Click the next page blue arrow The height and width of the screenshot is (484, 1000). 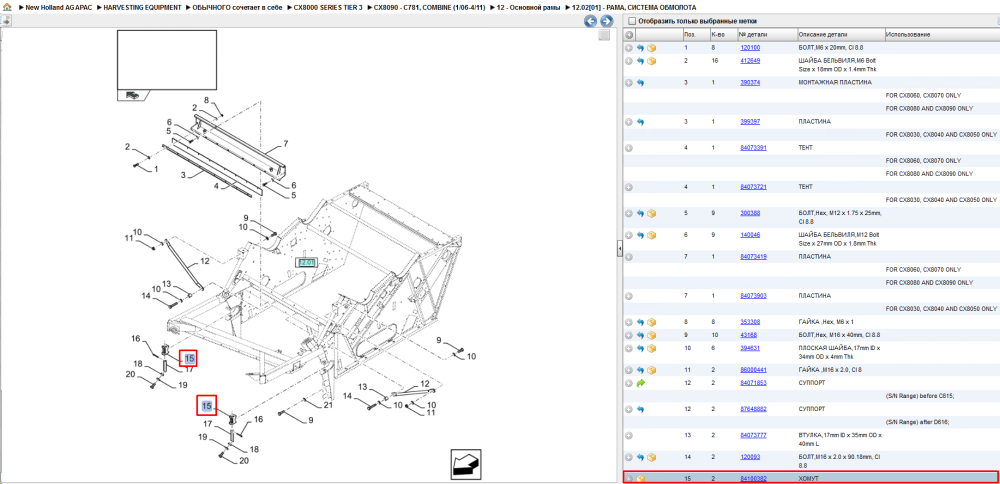click(606, 21)
